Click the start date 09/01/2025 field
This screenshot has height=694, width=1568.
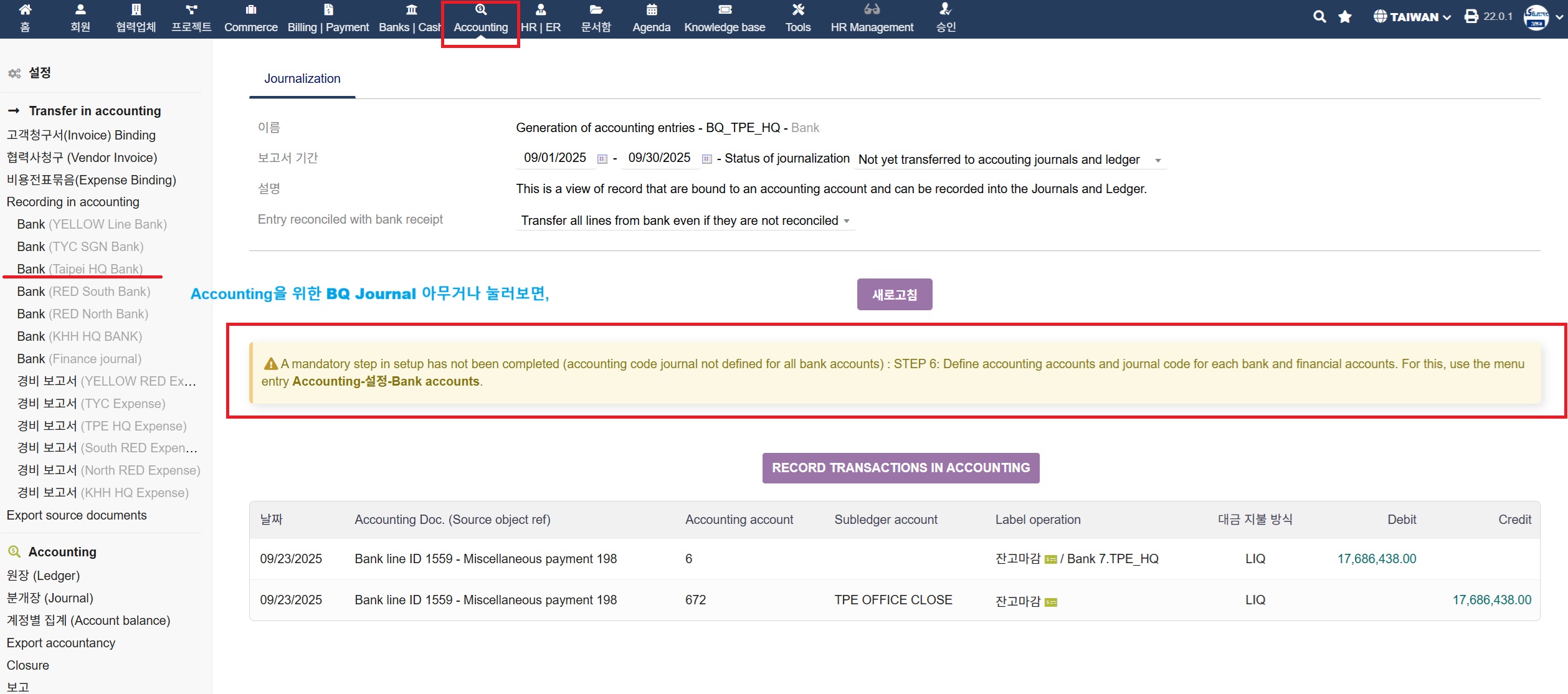tap(554, 158)
